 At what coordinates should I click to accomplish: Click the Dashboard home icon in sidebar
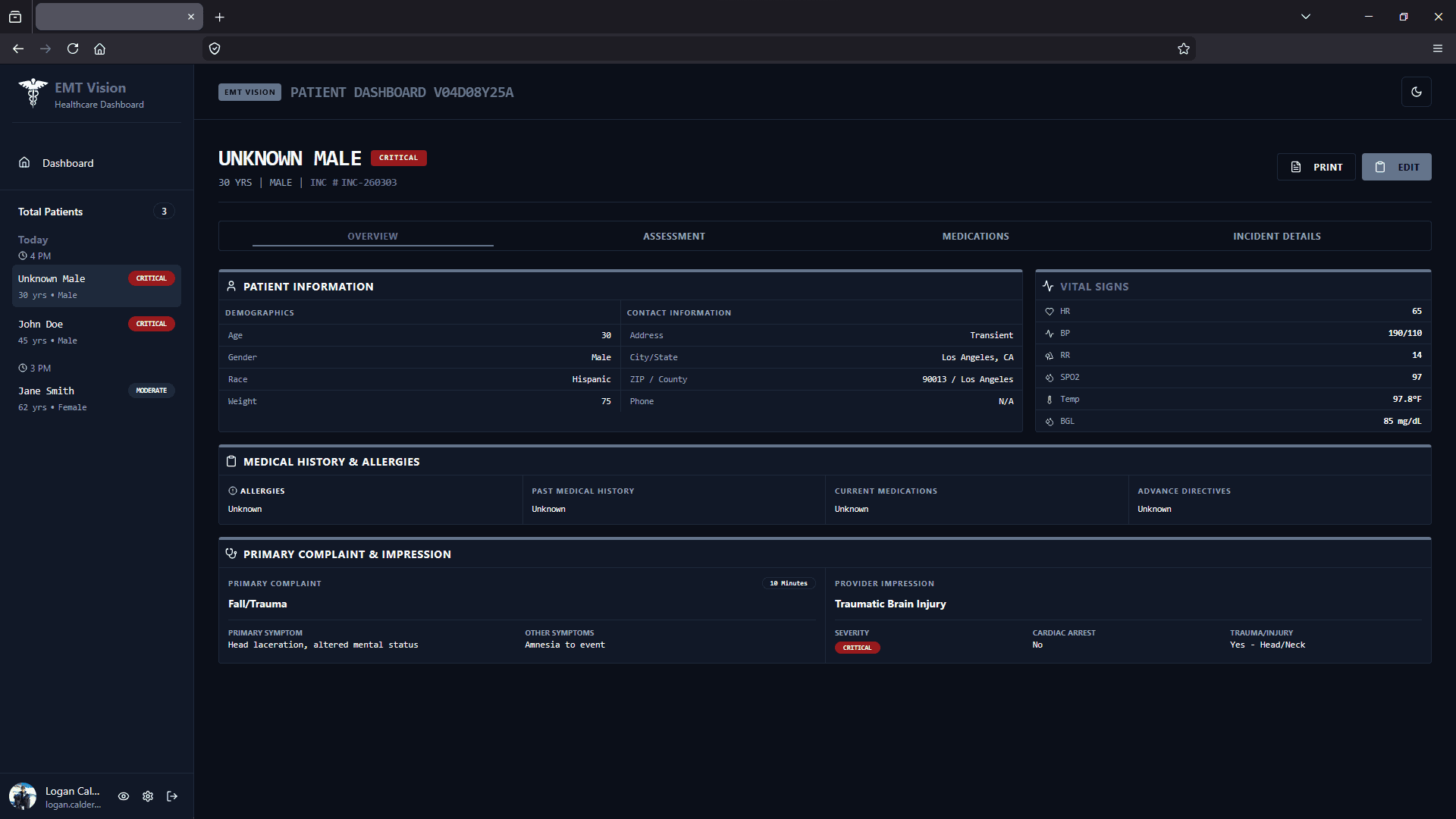[24, 162]
